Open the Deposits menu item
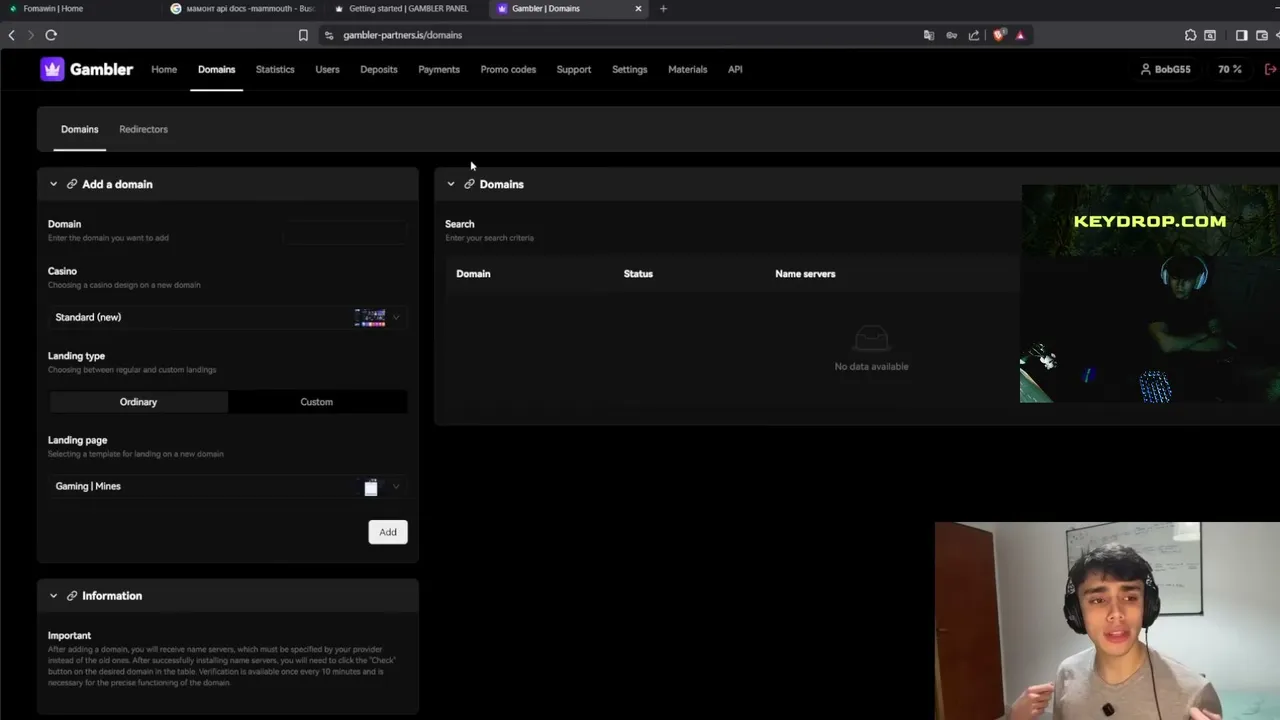The height and width of the screenshot is (720, 1280). pyautogui.click(x=379, y=69)
